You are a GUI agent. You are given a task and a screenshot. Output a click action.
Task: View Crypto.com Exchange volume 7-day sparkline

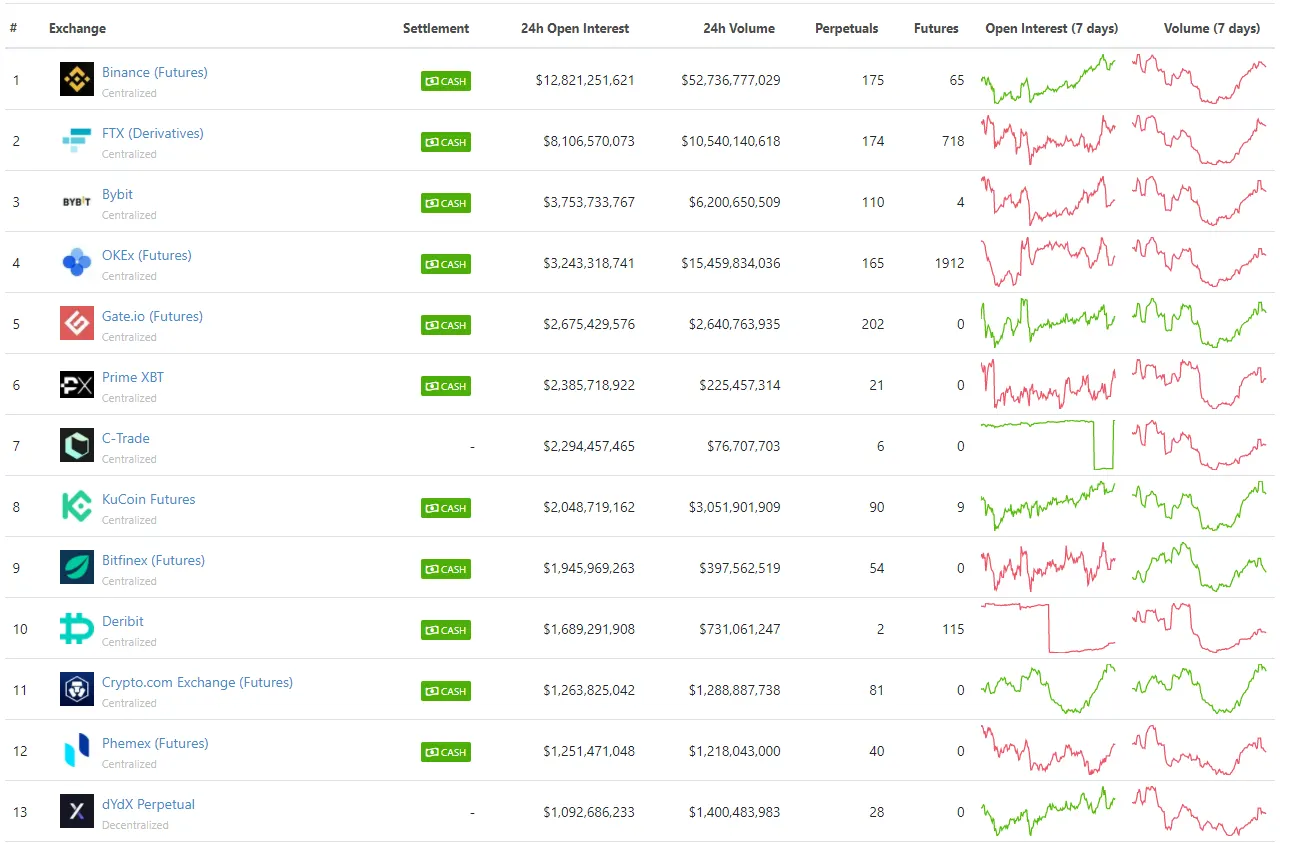pos(1199,689)
